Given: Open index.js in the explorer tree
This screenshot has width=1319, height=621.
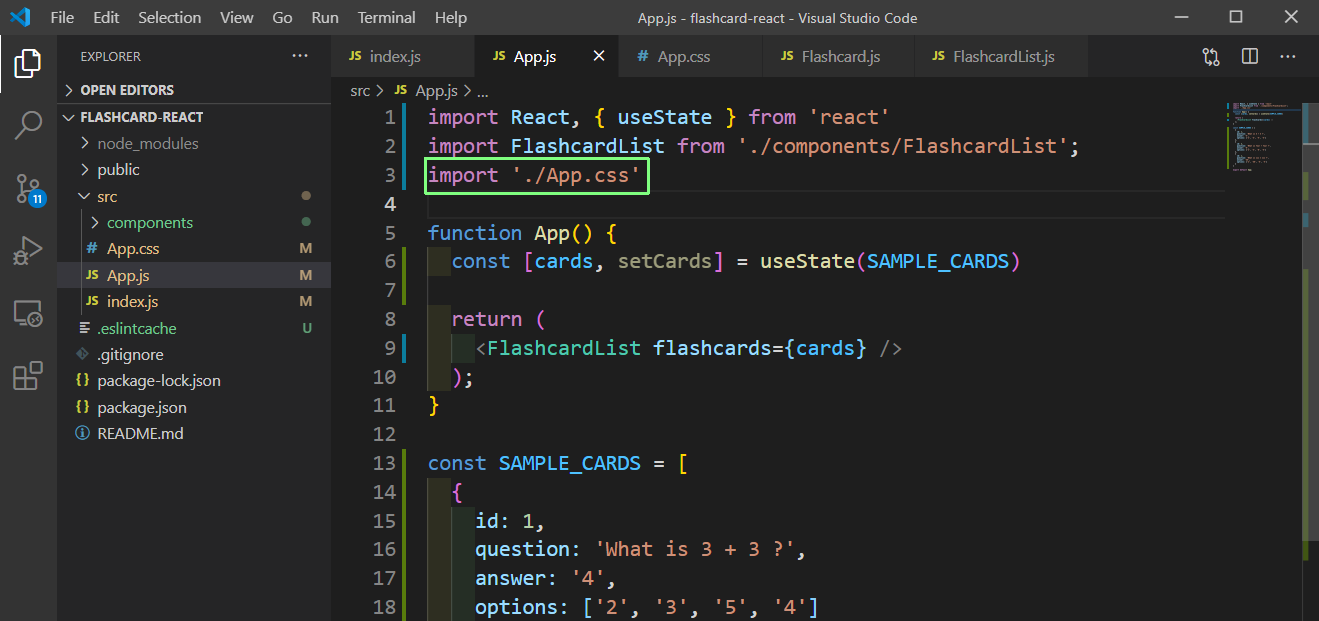Looking at the screenshot, I should pyautogui.click(x=132, y=301).
